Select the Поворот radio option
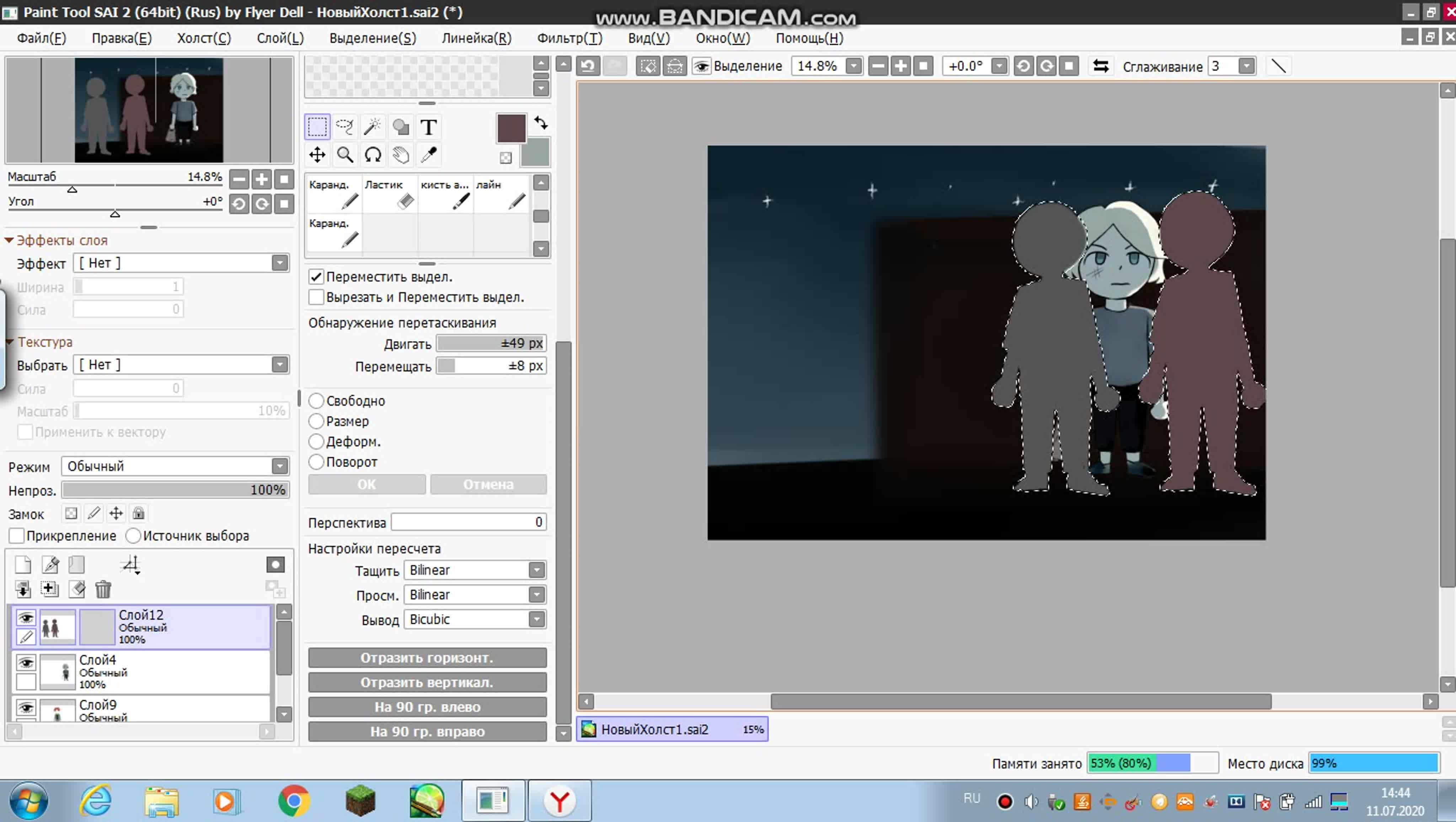 tap(316, 462)
